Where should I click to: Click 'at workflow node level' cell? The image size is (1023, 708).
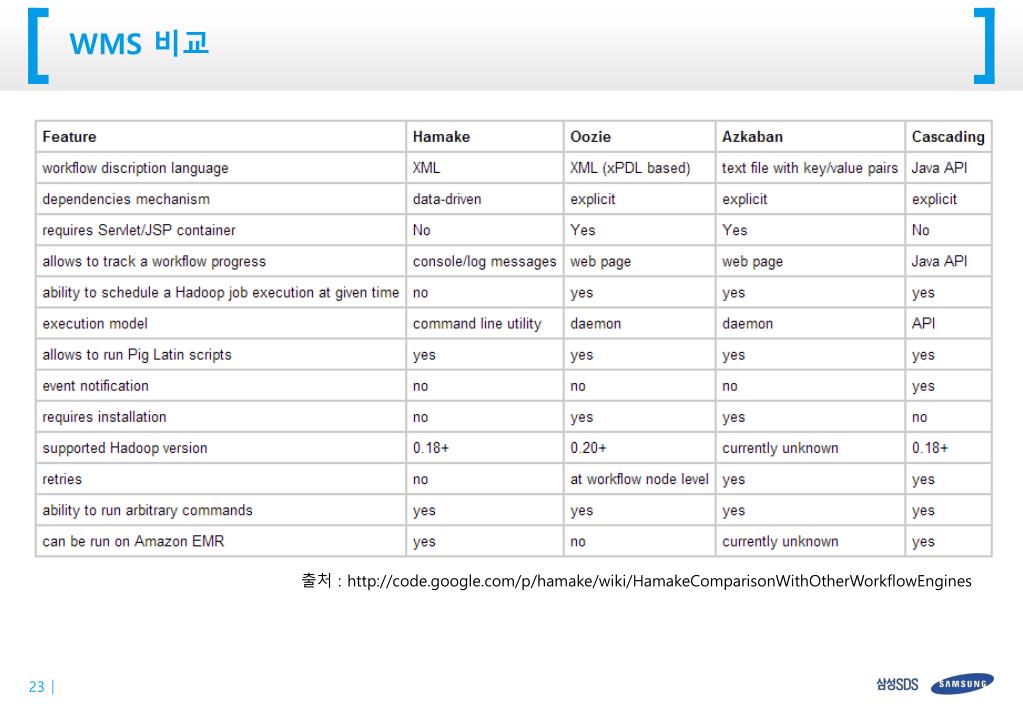[639, 479]
